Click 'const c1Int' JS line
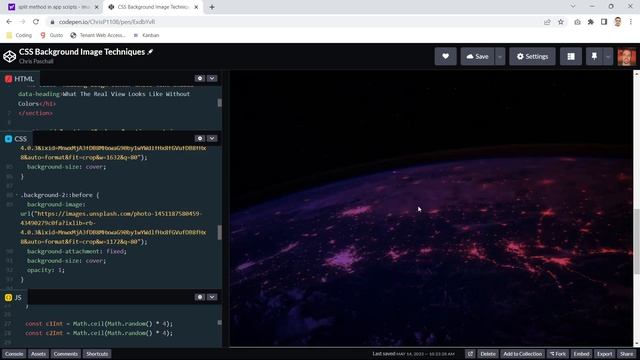Screen dimensions: 640x360 [99, 324]
